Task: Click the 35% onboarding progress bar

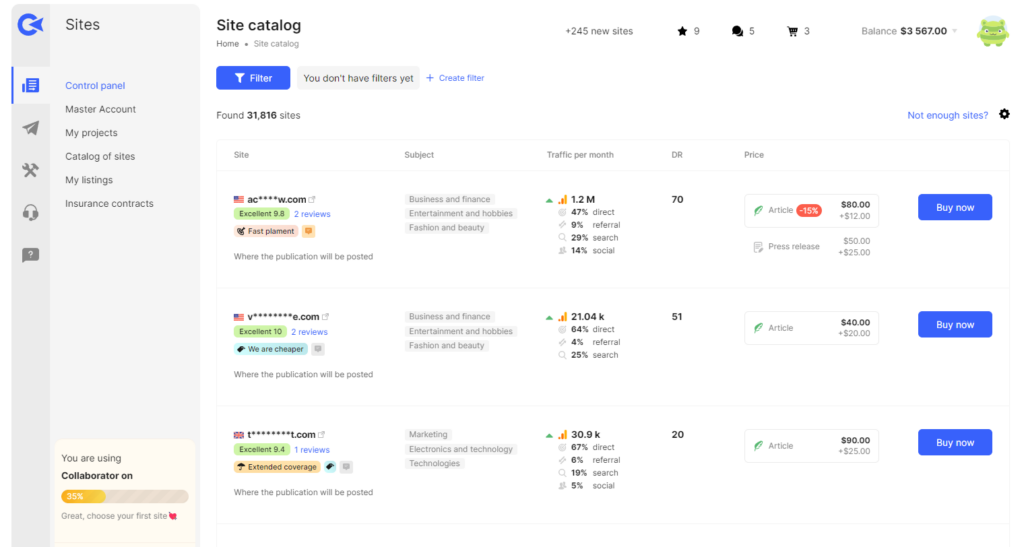Action: (125, 496)
